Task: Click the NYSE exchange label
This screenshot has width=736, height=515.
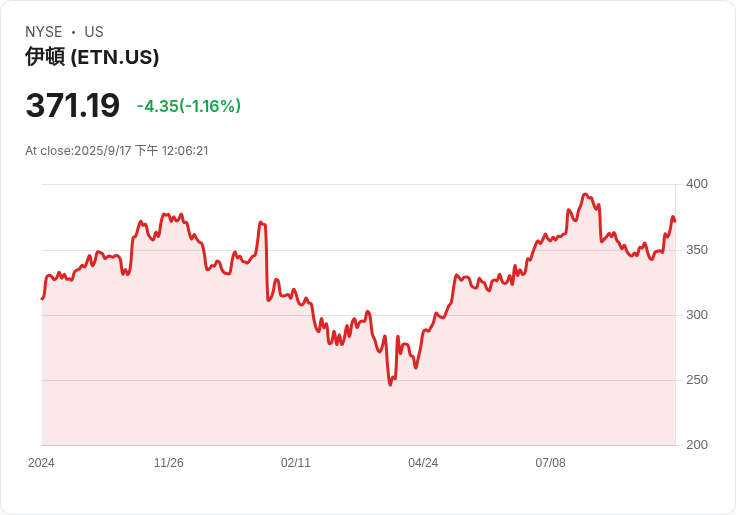Action: pos(44,32)
